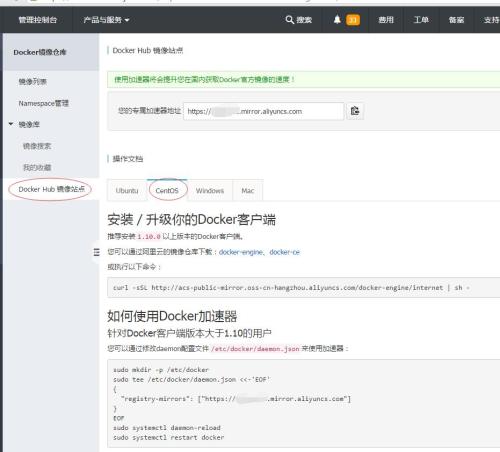Click the Docker镜像仓库 sidebar header
The width and height of the screenshot is (500, 452).
pos(40,52)
